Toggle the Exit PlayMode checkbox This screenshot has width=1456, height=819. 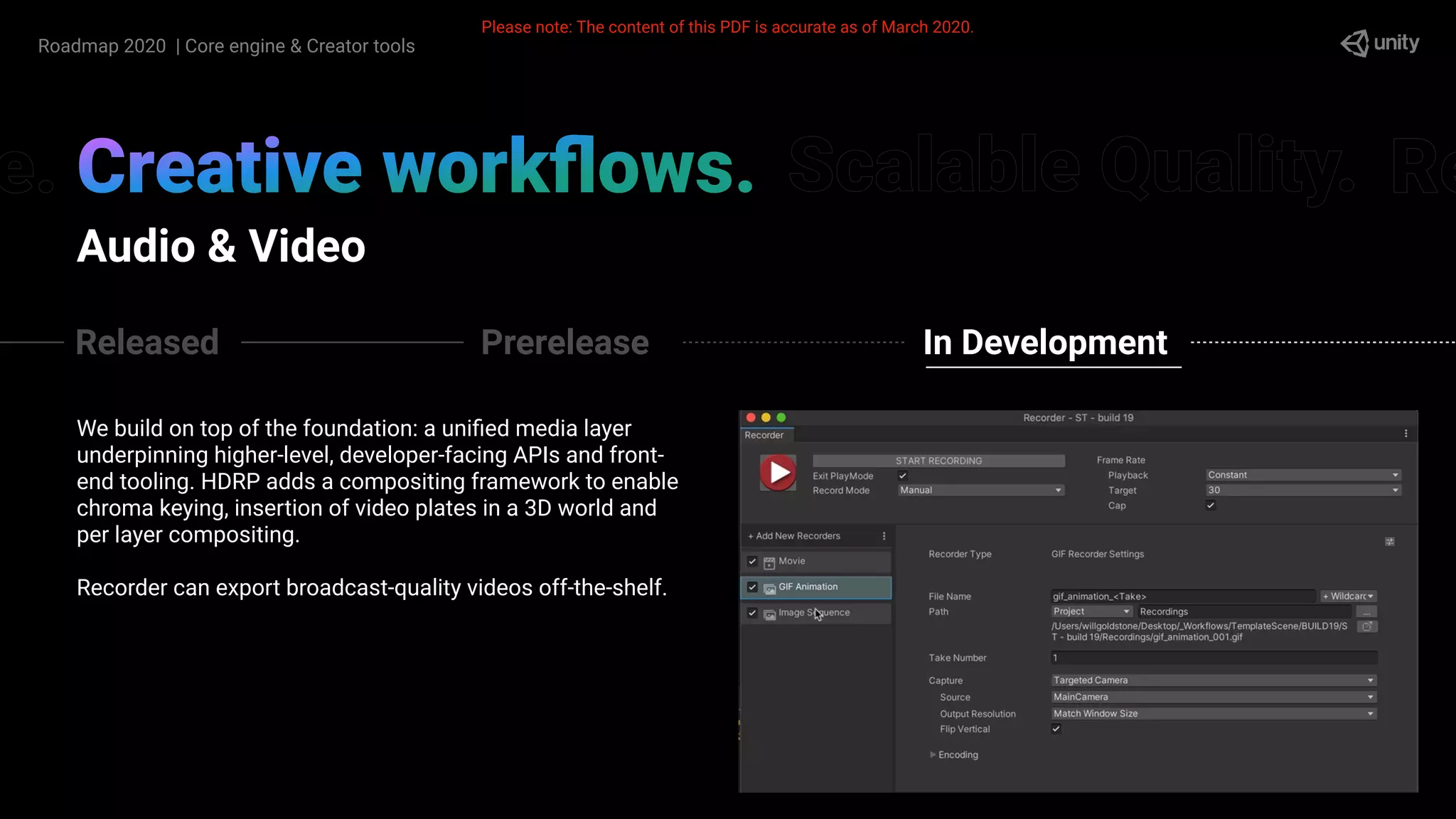(903, 476)
